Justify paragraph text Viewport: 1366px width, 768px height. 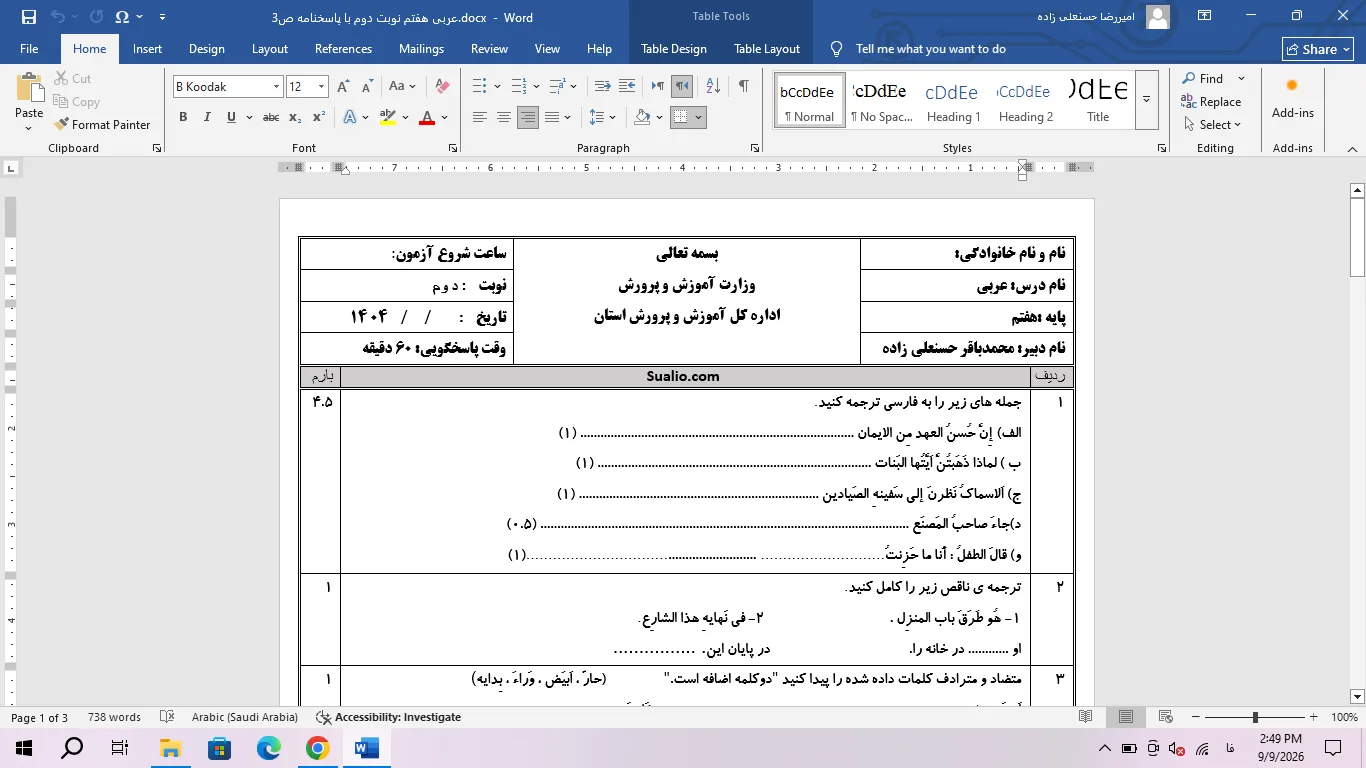click(552, 117)
